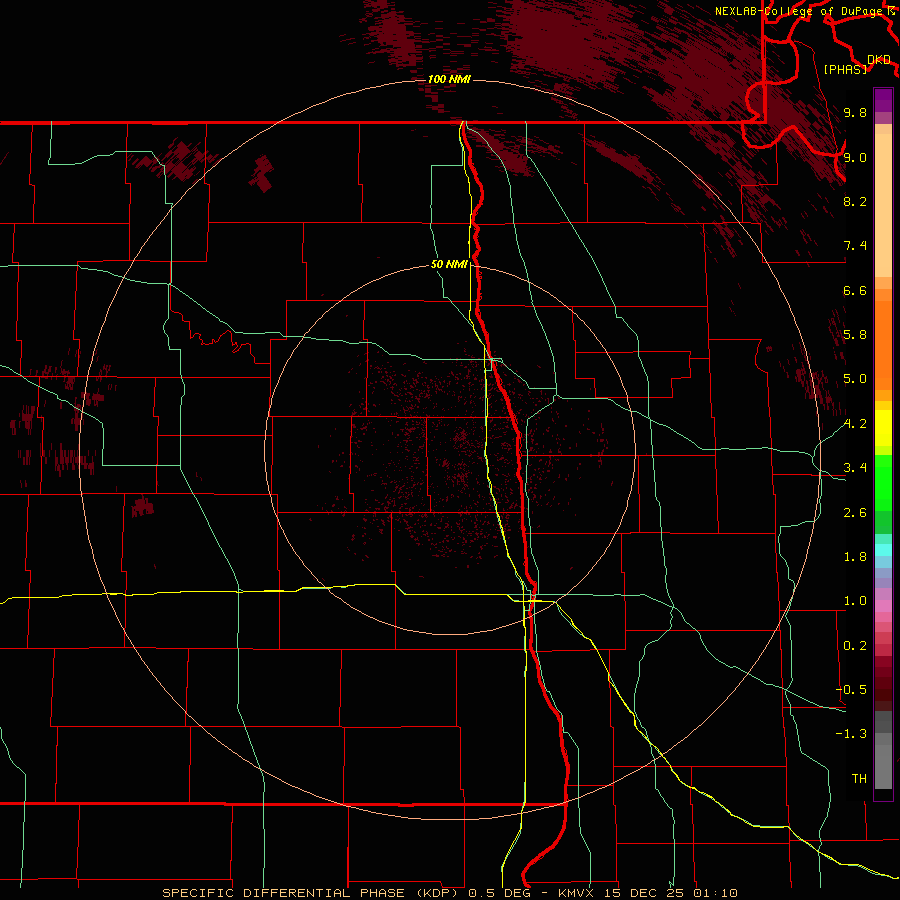Viewport: 900px width, 900px height.
Task: Click the 100 NMI range ring label
Action: [449, 79]
